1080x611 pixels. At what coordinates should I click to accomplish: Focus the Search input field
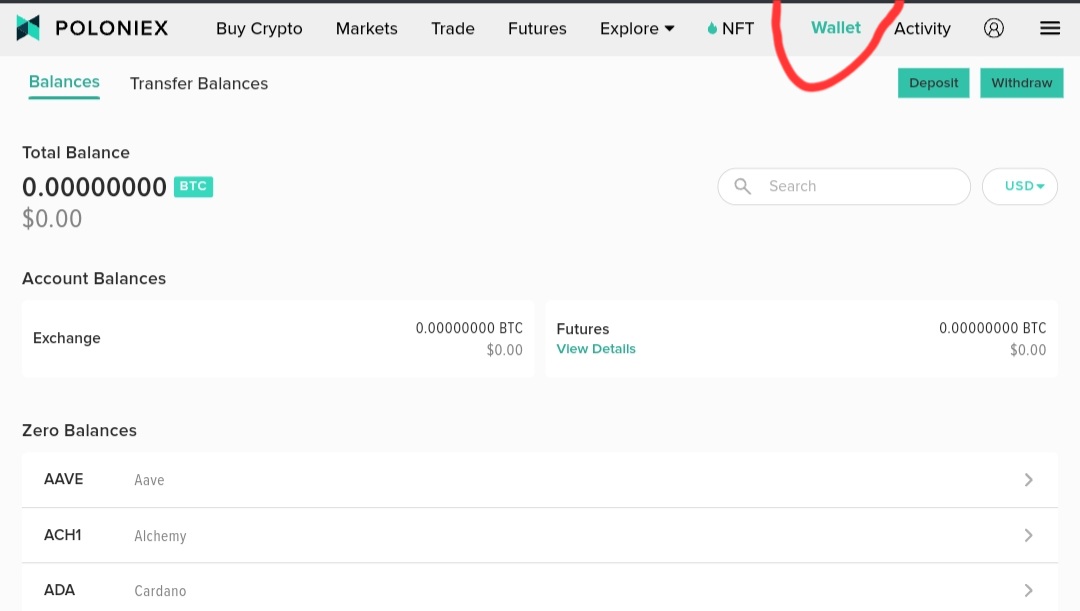[844, 186]
